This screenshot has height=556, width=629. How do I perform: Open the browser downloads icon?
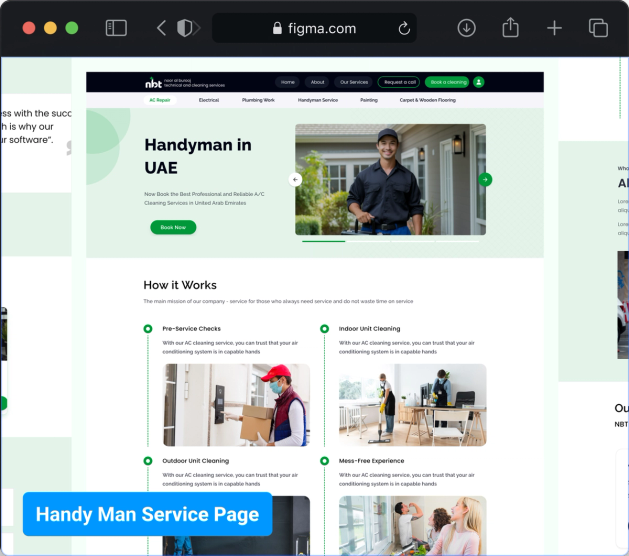pyautogui.click(x=466, y=28)
